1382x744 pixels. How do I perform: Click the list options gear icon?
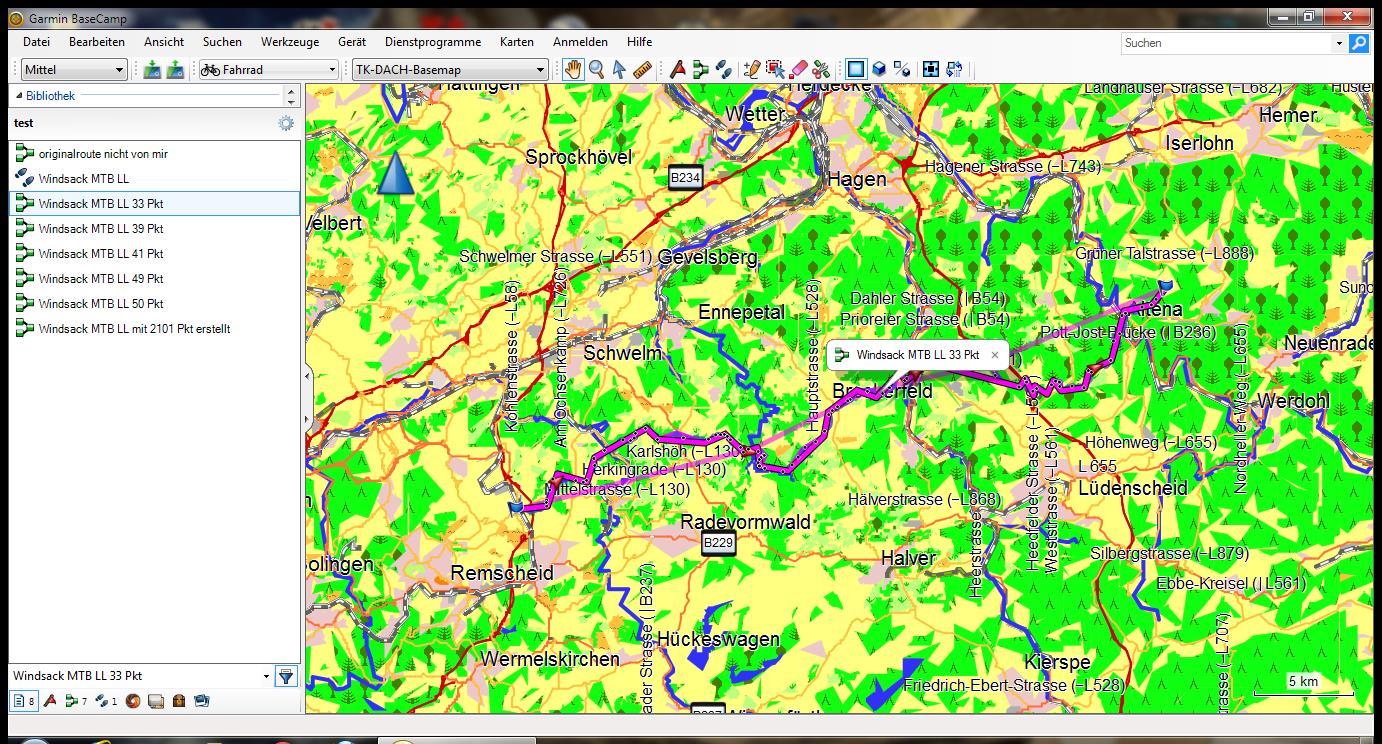(286, 123)
